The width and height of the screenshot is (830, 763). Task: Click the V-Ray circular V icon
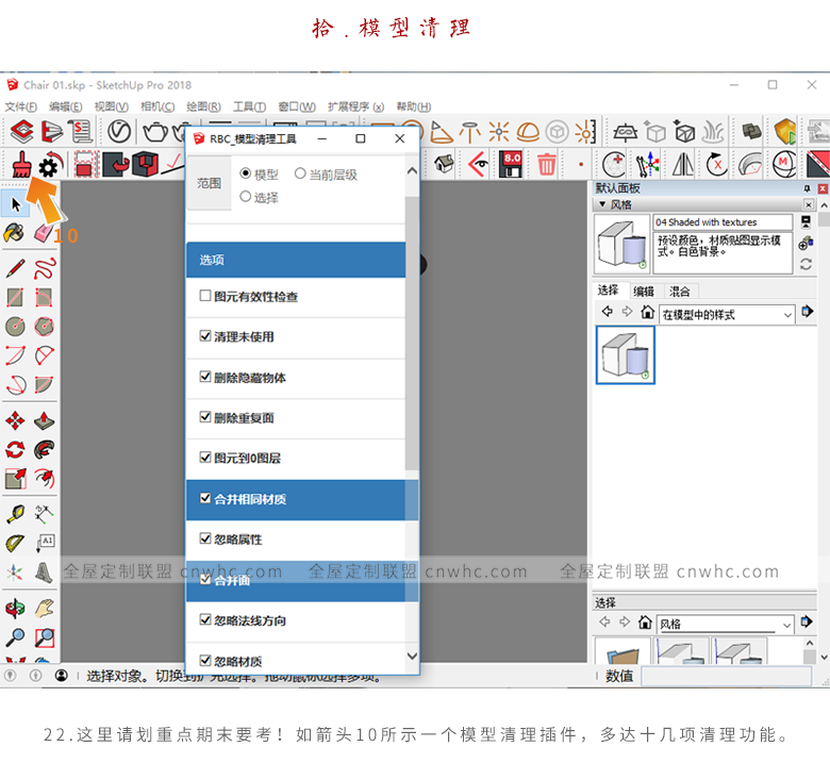[x=119, y=131]
